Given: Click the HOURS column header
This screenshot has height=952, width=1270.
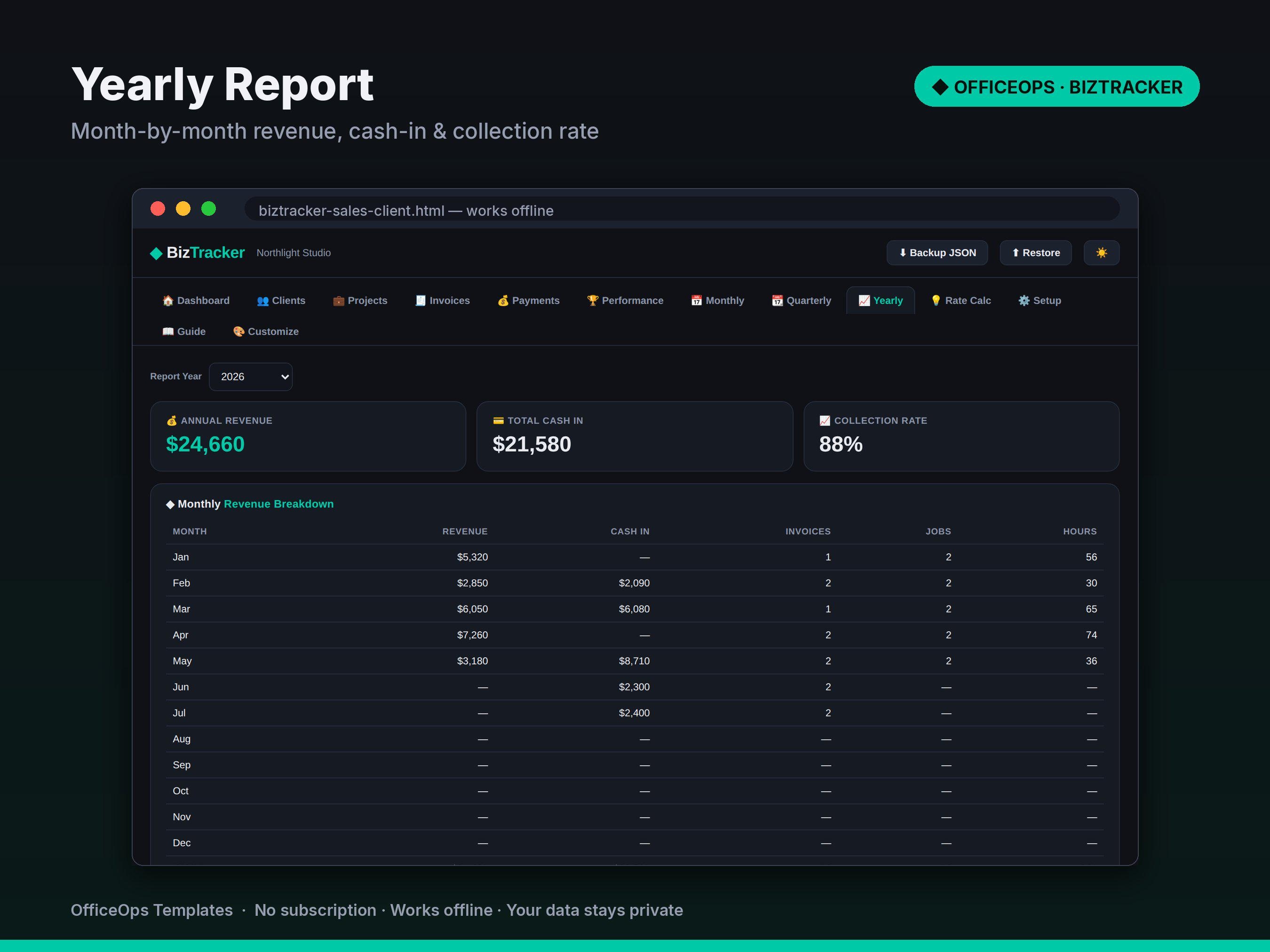Looking at the screenshot, I should pyautogui.click(x=1079, y=531).
